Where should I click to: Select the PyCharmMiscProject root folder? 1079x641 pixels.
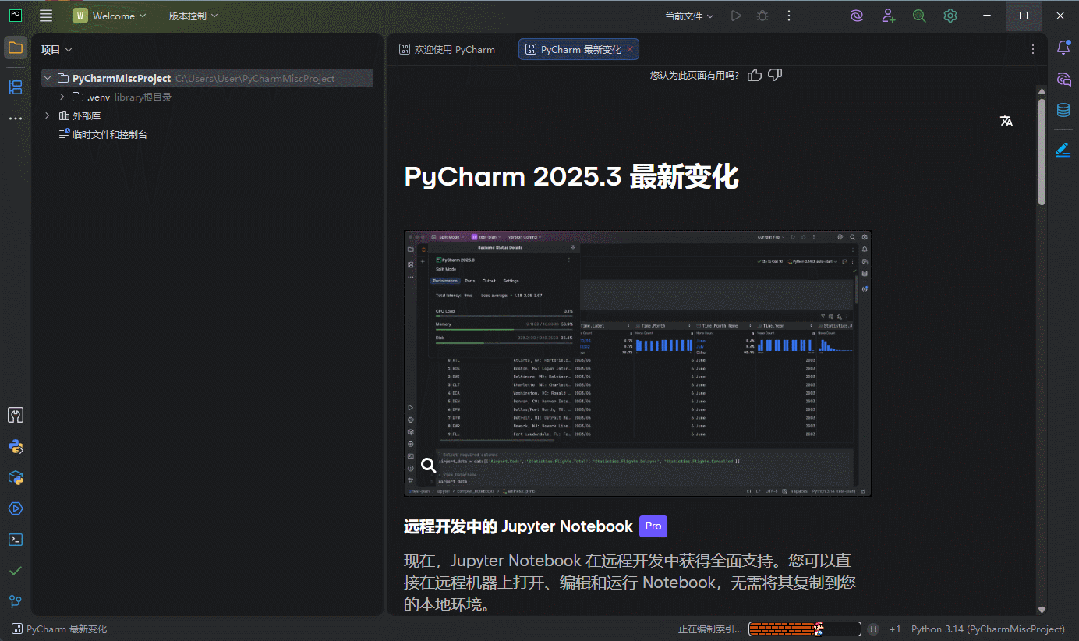[x=206, y=78]
